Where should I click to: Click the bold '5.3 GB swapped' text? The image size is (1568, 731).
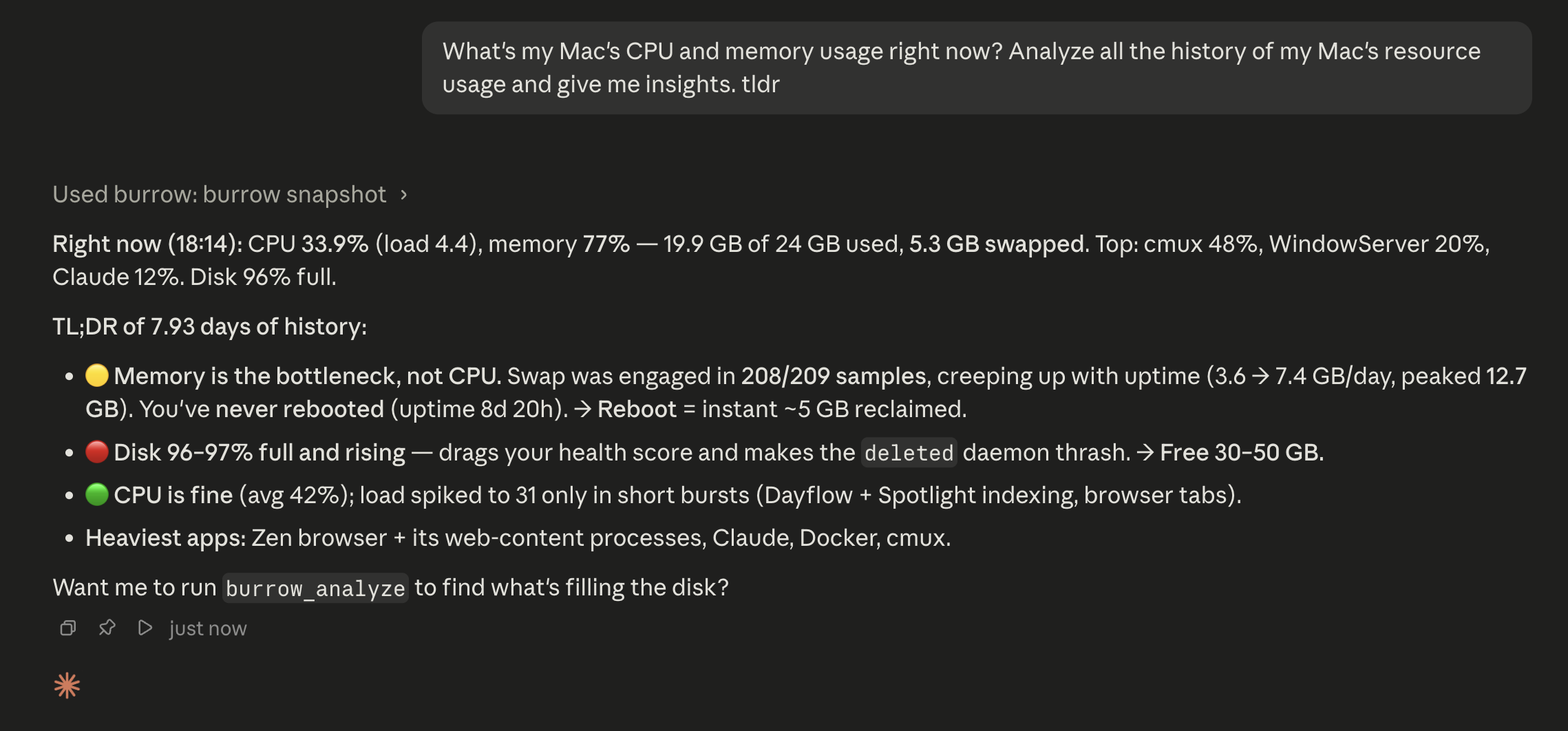click(997, 244)
